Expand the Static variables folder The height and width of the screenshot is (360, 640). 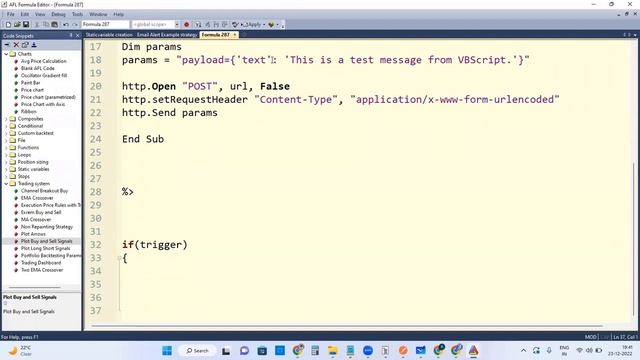tap(6, 169)
